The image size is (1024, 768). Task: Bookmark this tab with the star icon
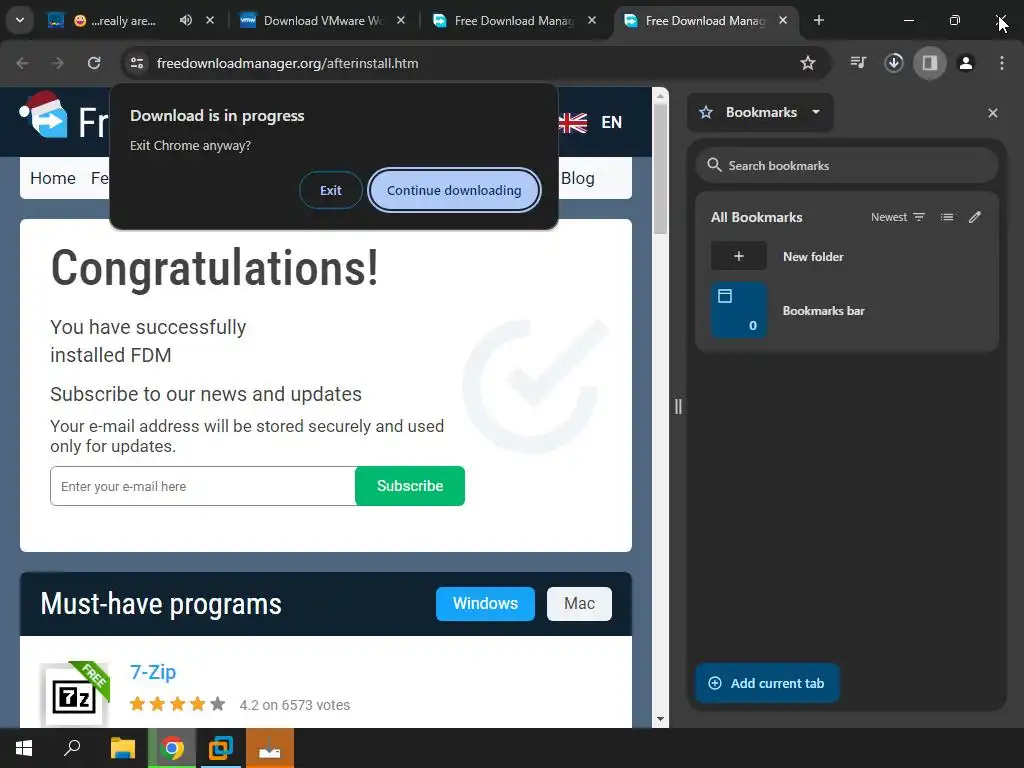coord(808,63)
